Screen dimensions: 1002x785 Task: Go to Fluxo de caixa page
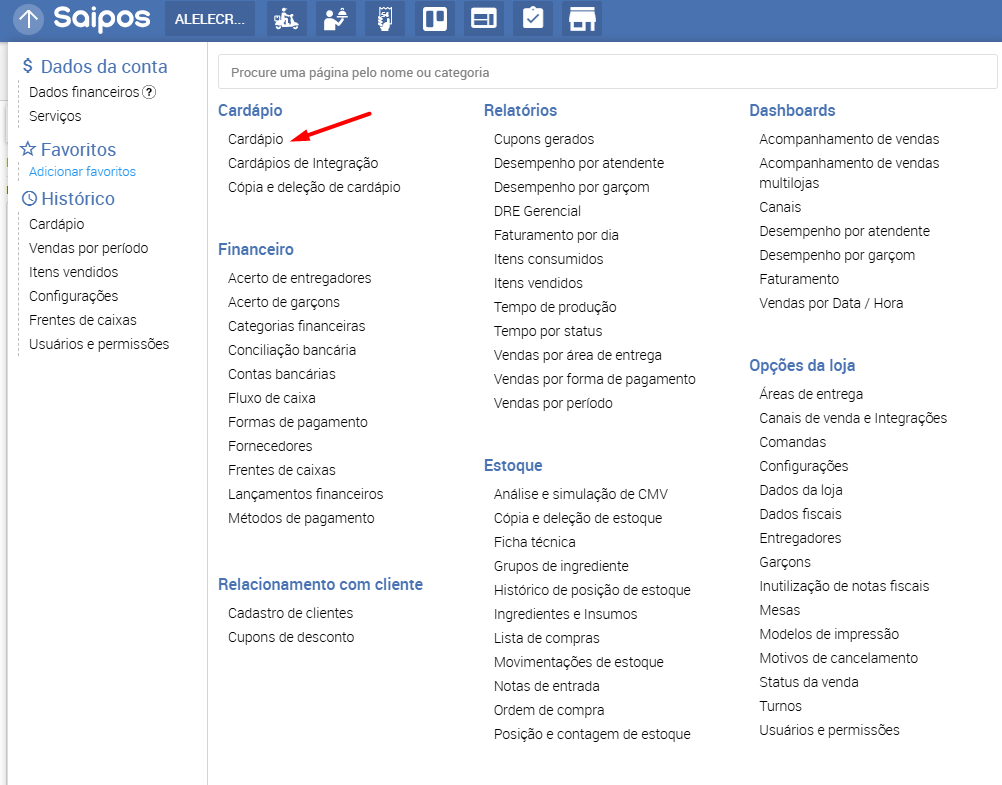(271, 398)
